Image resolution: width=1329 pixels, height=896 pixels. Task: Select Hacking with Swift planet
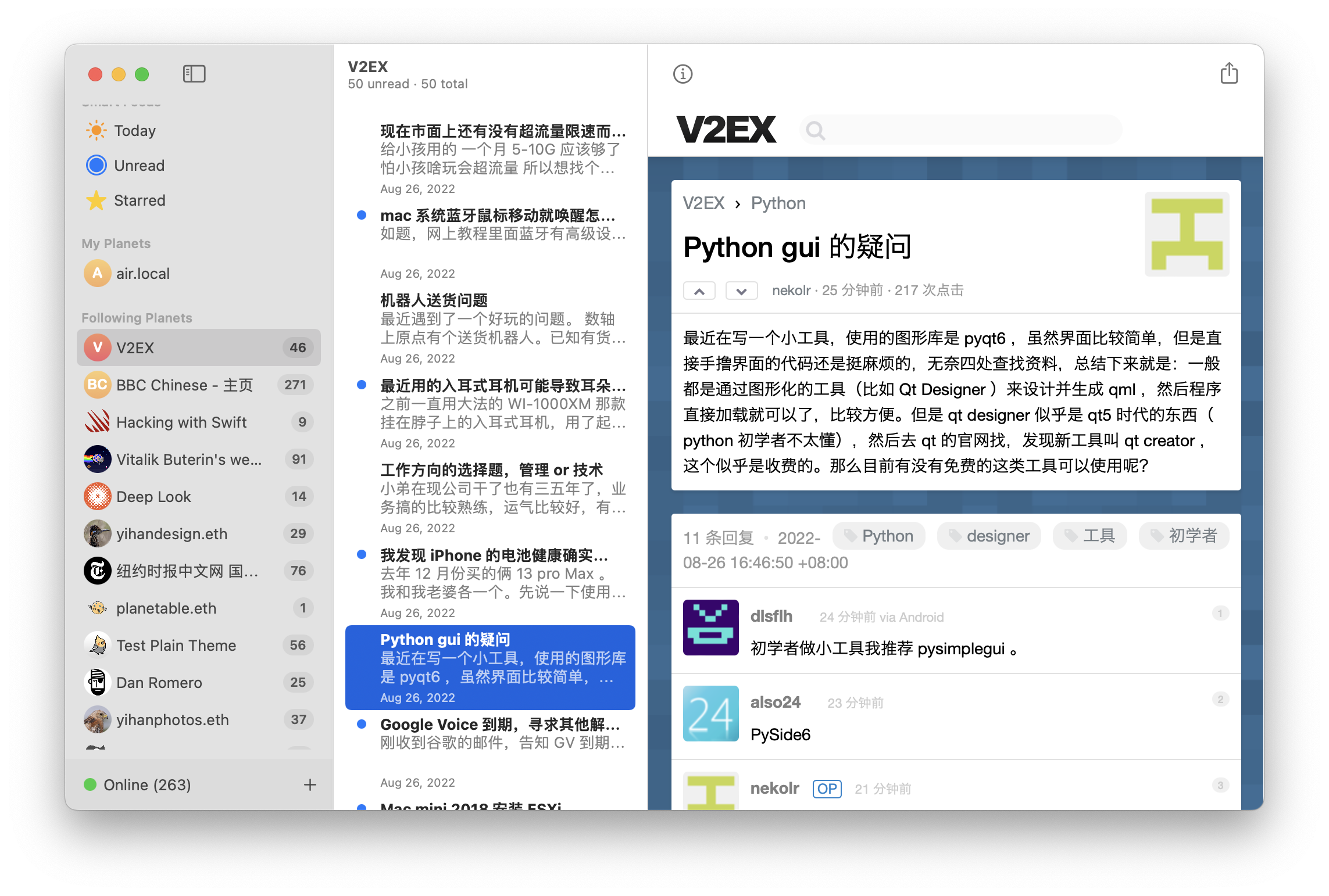click(181, 422)
